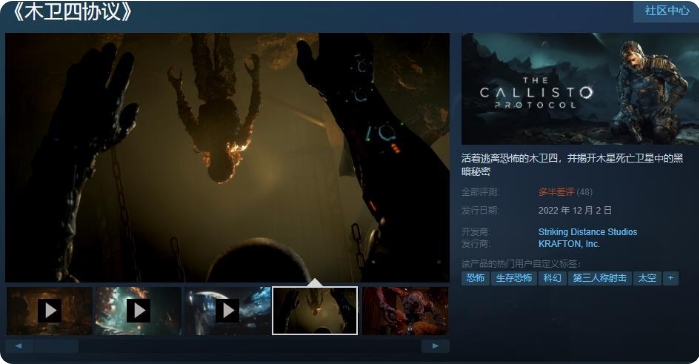The width and height of the screenshot is (699, 364).
Task: Play the first video thumbnail
Action: coord(49,311)
